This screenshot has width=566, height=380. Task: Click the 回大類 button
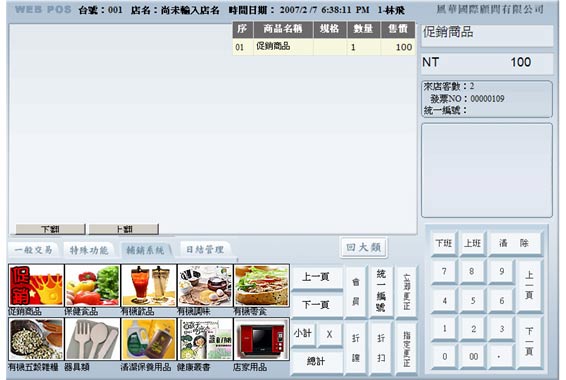363,248
